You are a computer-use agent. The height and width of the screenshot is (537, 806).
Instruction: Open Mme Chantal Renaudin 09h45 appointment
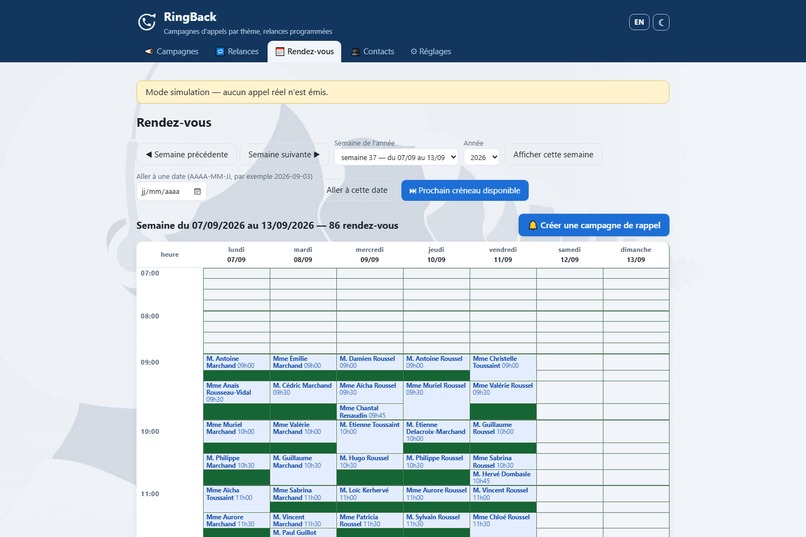coord(370,412)
